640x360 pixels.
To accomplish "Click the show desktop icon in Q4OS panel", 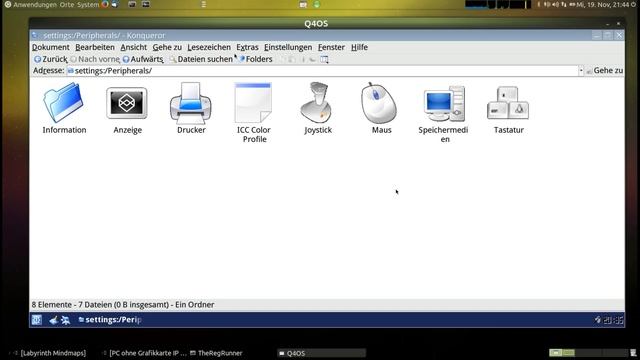I will (x=53, y=320).
